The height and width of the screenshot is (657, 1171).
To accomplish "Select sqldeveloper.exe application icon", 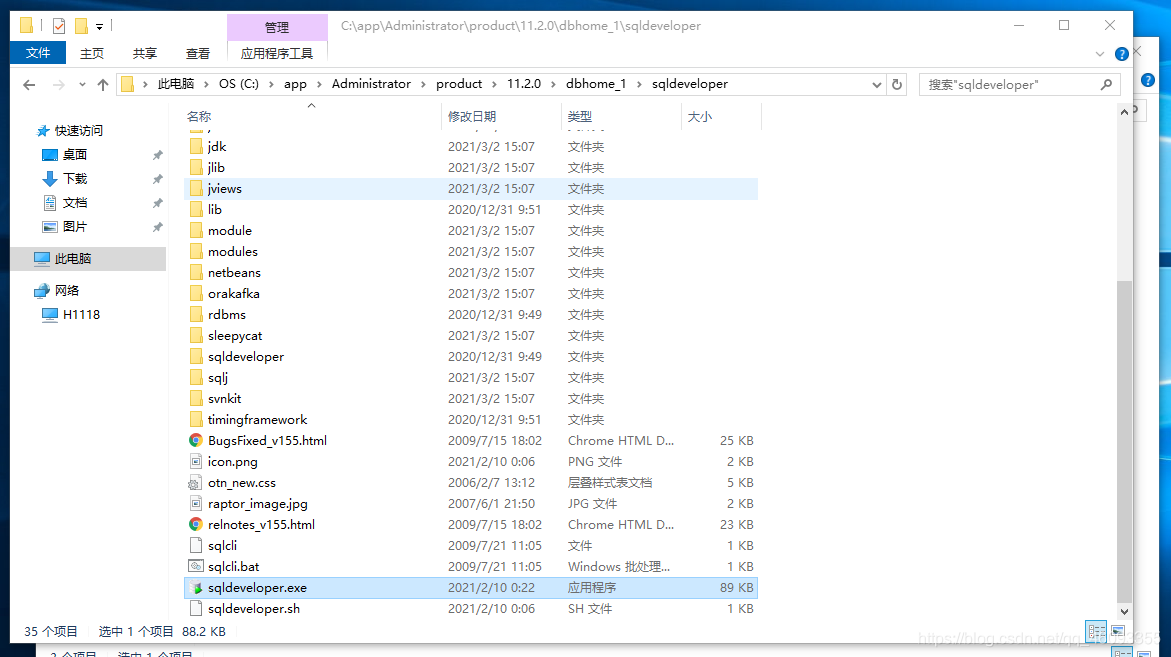I will (x=196, y=588).
